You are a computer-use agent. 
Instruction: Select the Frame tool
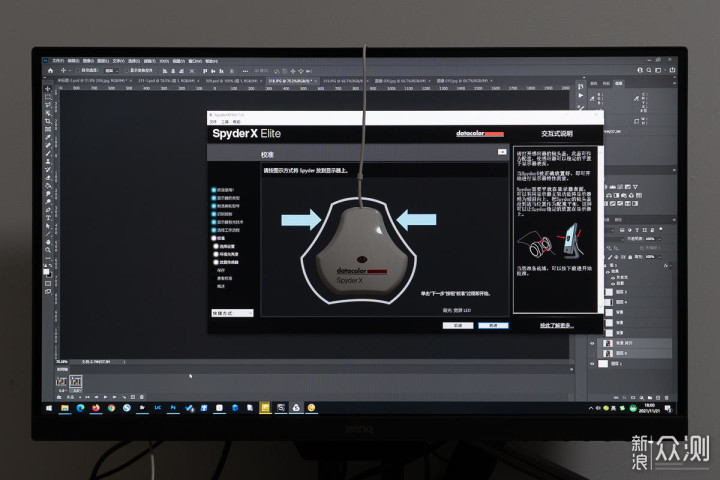tap(48, 129)
